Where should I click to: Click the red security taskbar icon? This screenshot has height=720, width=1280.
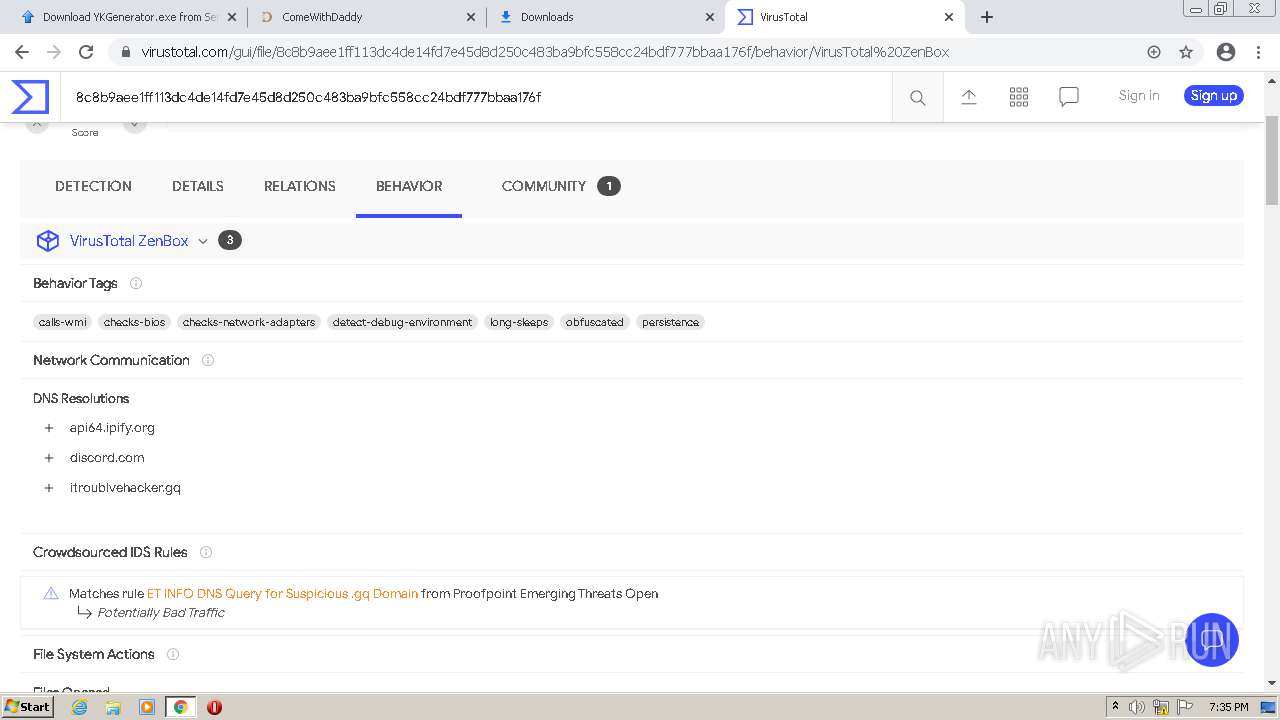(214, 707)
